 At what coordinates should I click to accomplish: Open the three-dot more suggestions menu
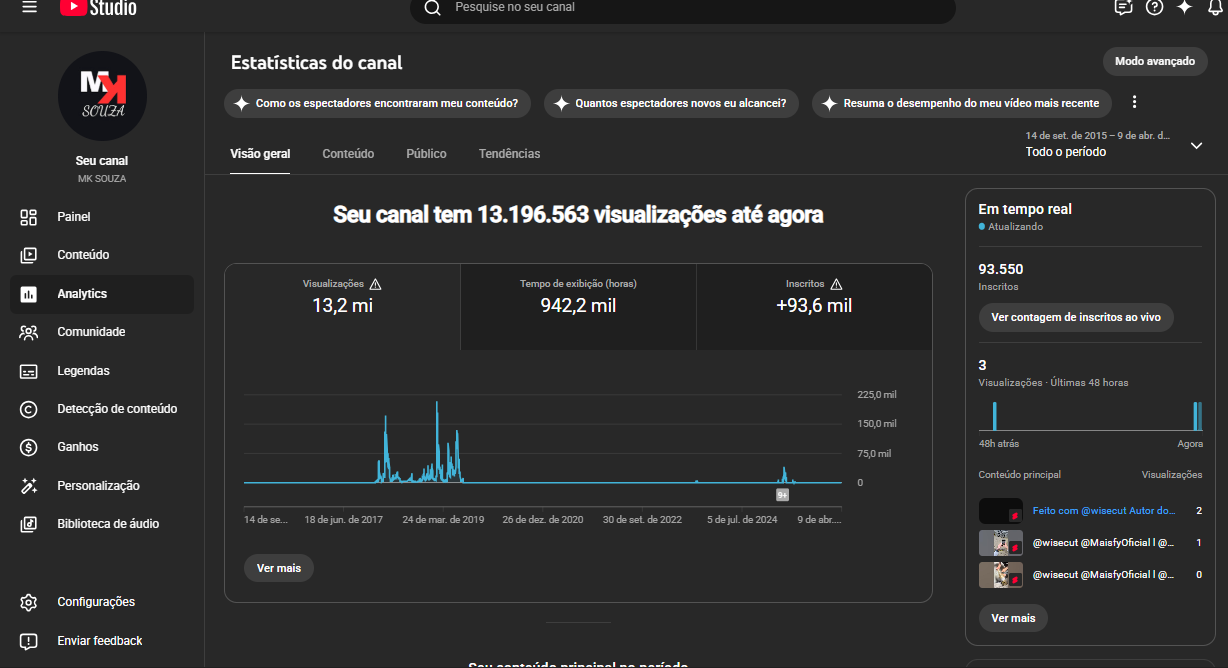[1134, 102]
